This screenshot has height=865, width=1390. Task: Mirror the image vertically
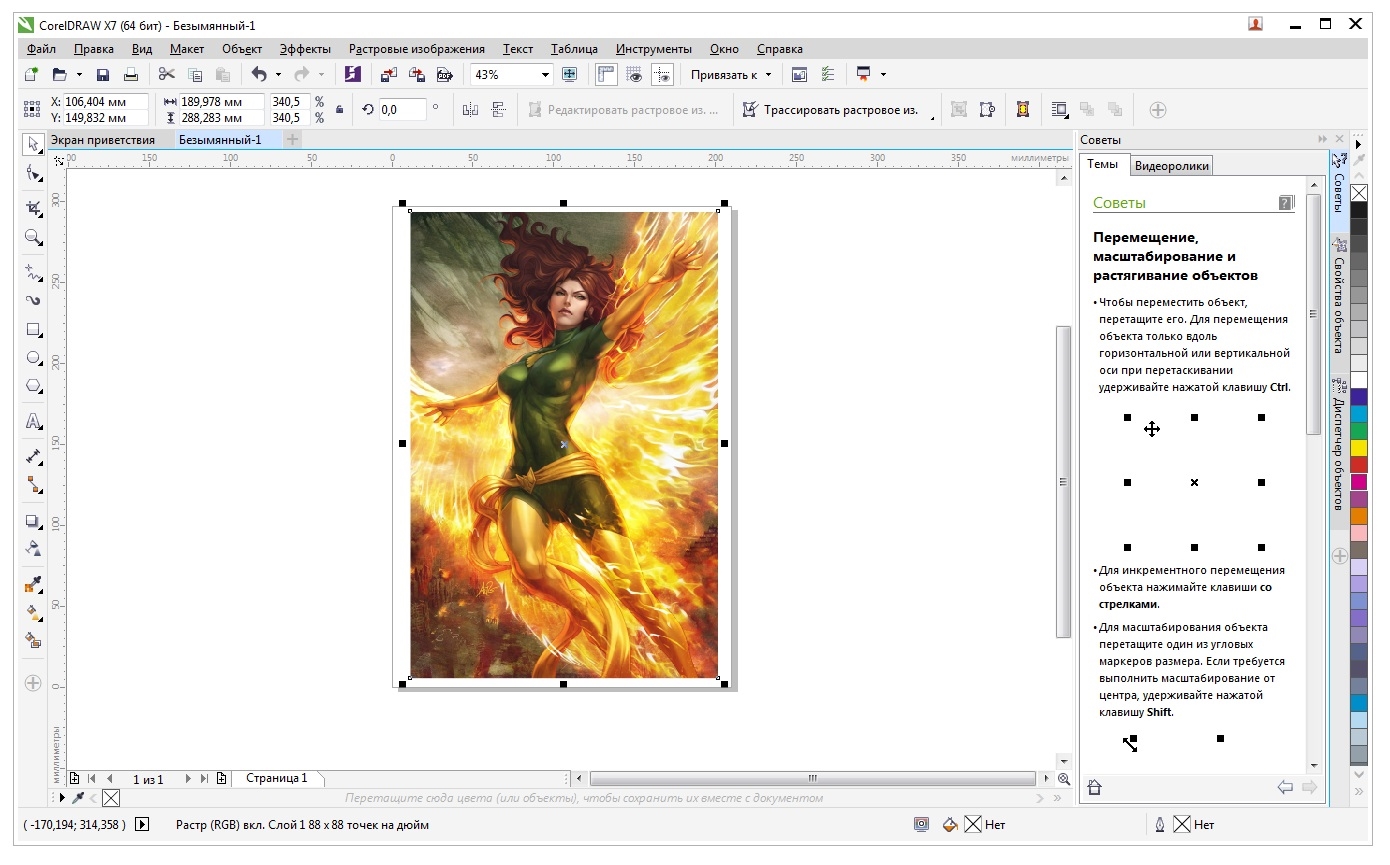499,109
